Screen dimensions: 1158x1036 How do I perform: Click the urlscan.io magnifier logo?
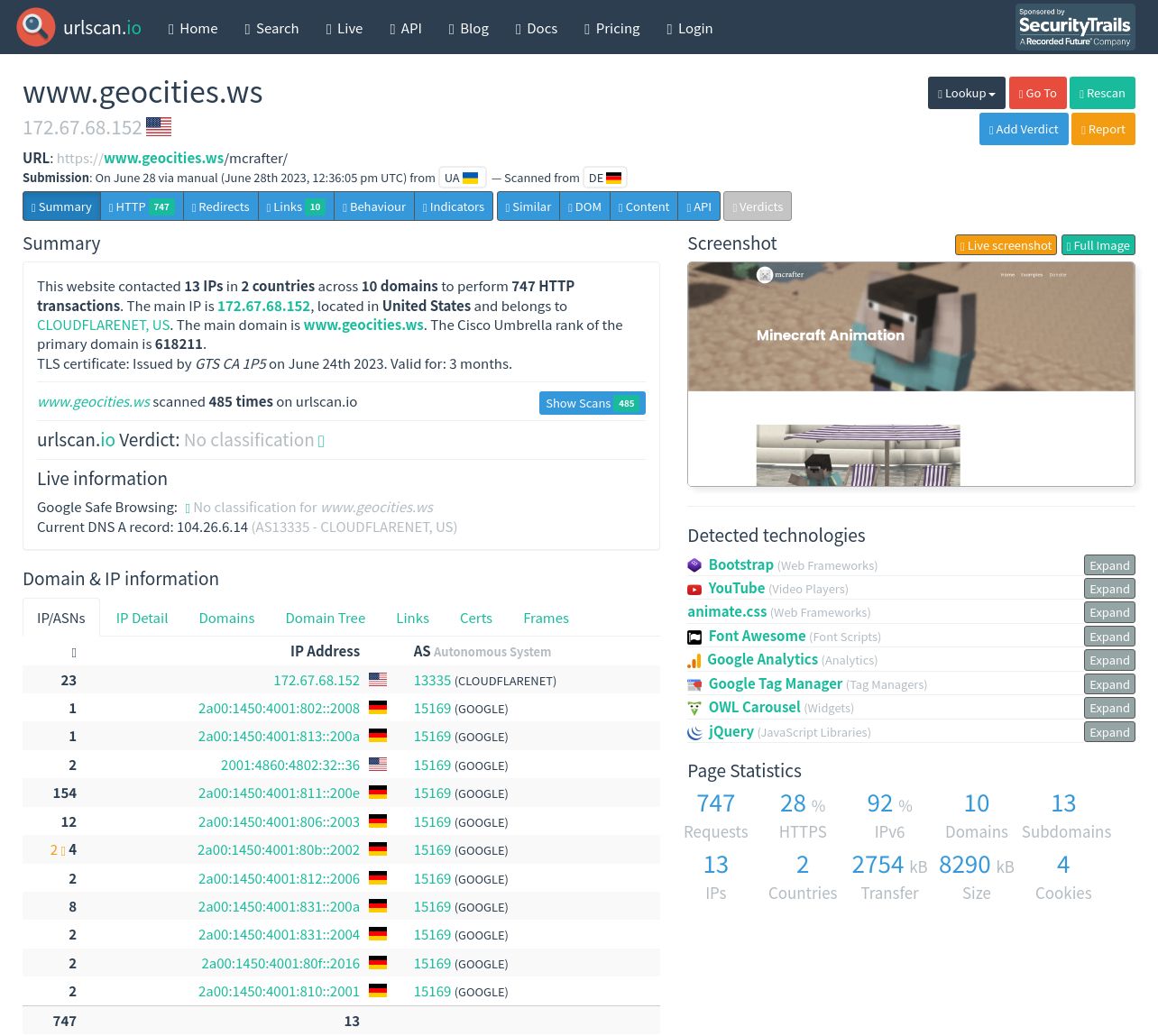pos(36,27)
